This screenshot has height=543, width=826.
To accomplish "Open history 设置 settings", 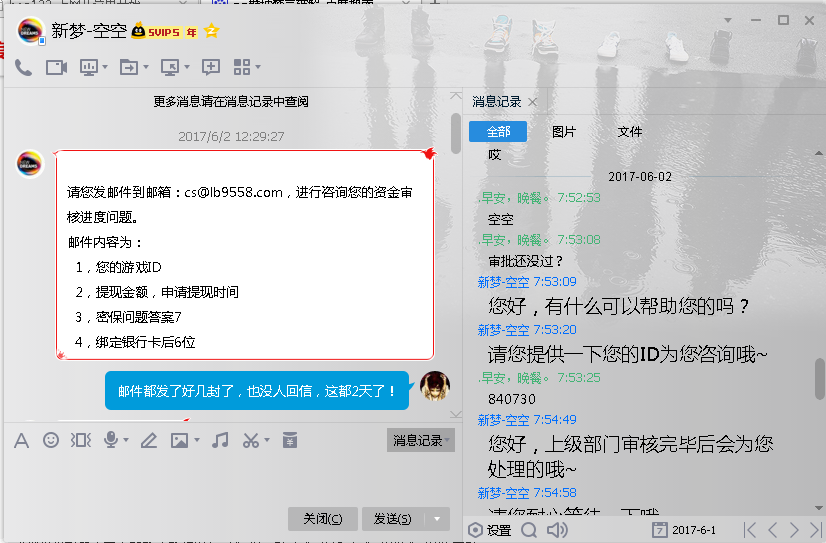I will pos(490,530).
